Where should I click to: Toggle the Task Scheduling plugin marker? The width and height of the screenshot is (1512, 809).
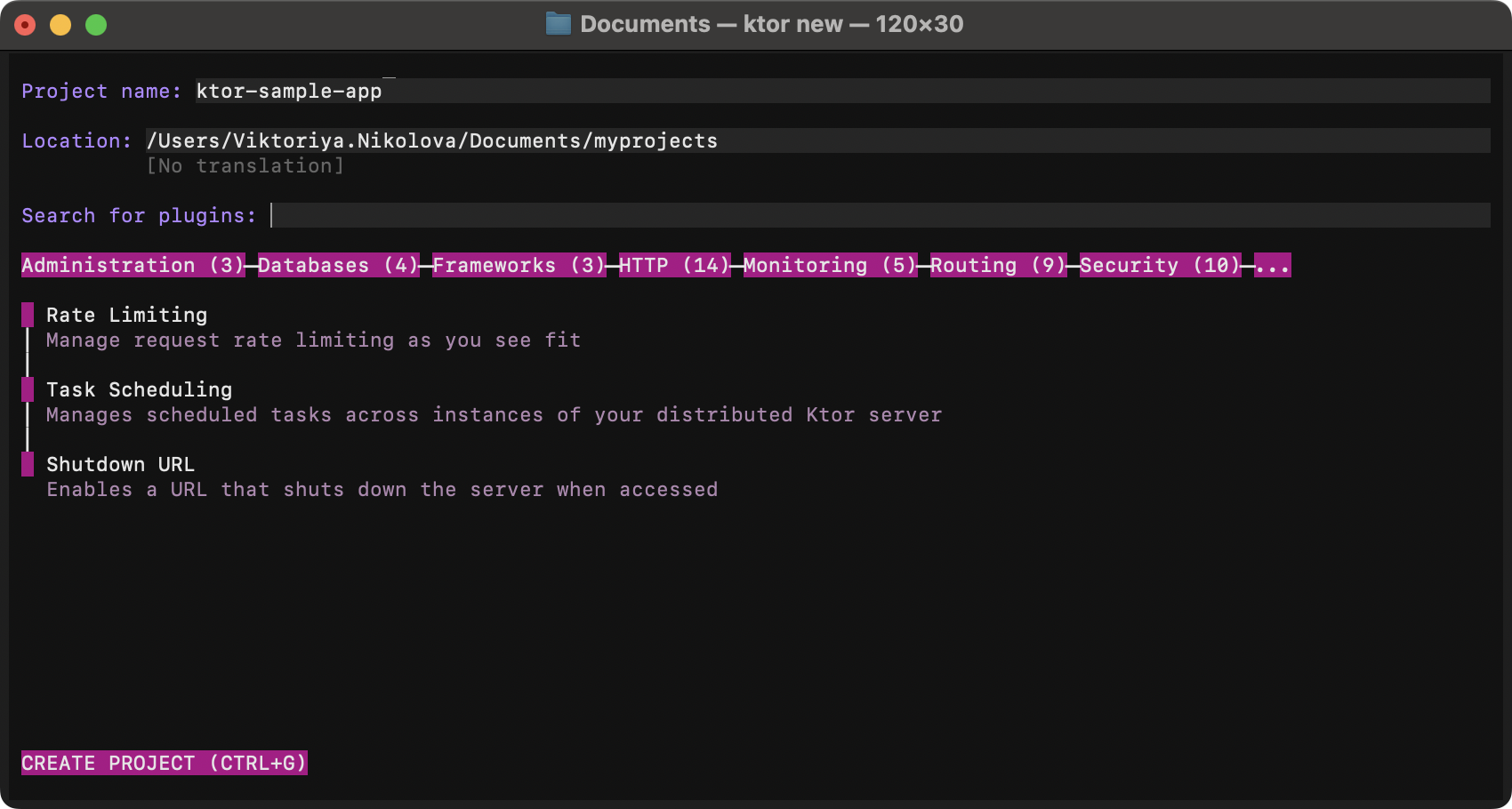point(28,389)
